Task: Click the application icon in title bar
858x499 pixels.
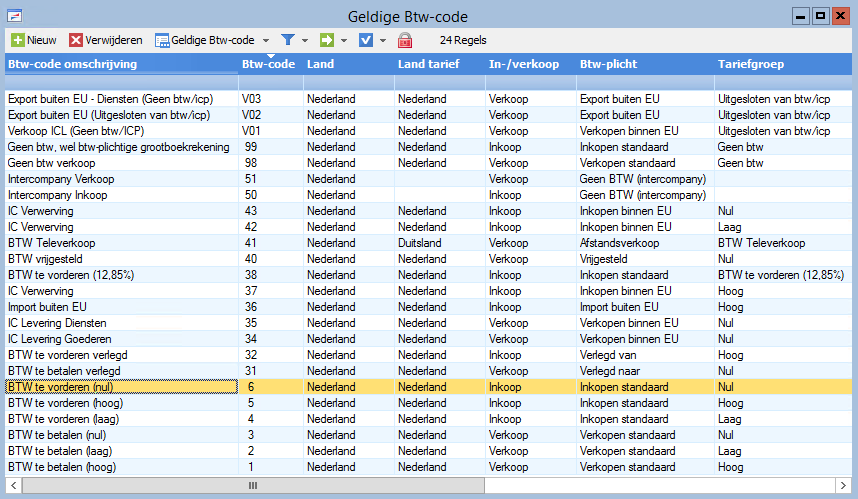Action: (14, 16)
